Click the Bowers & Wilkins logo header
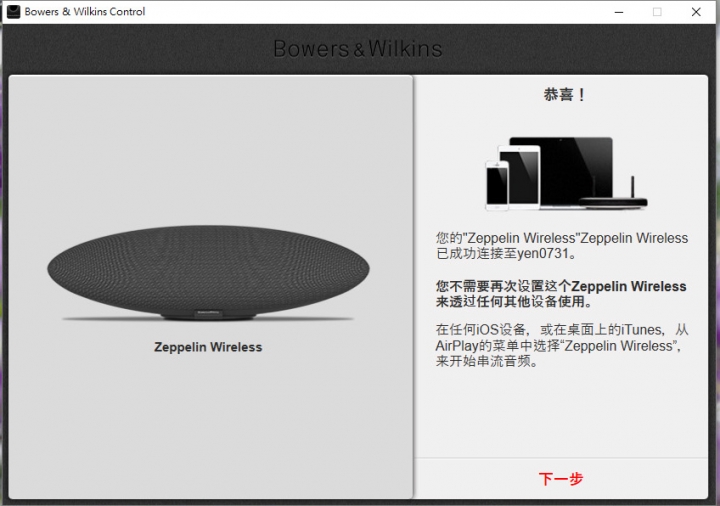 pos(358,49)
